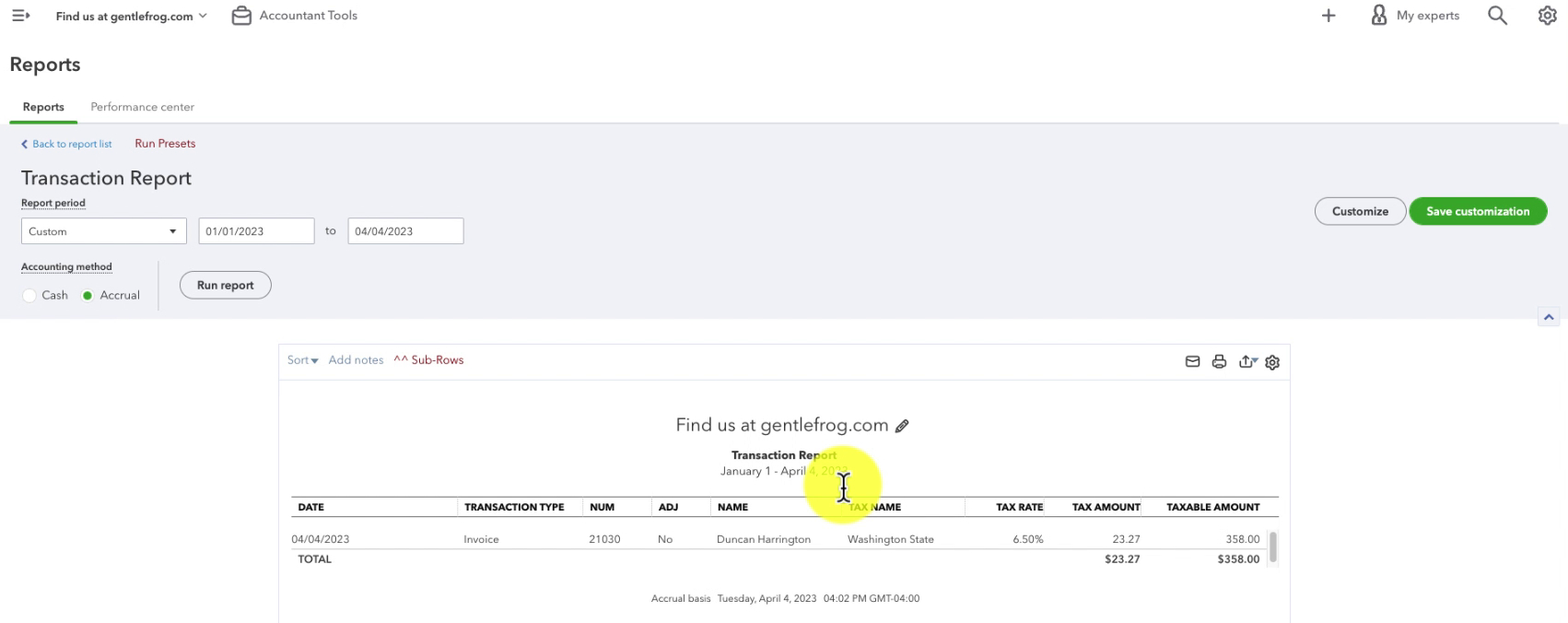Click the Run Presets link

click(x=165, y=144)
